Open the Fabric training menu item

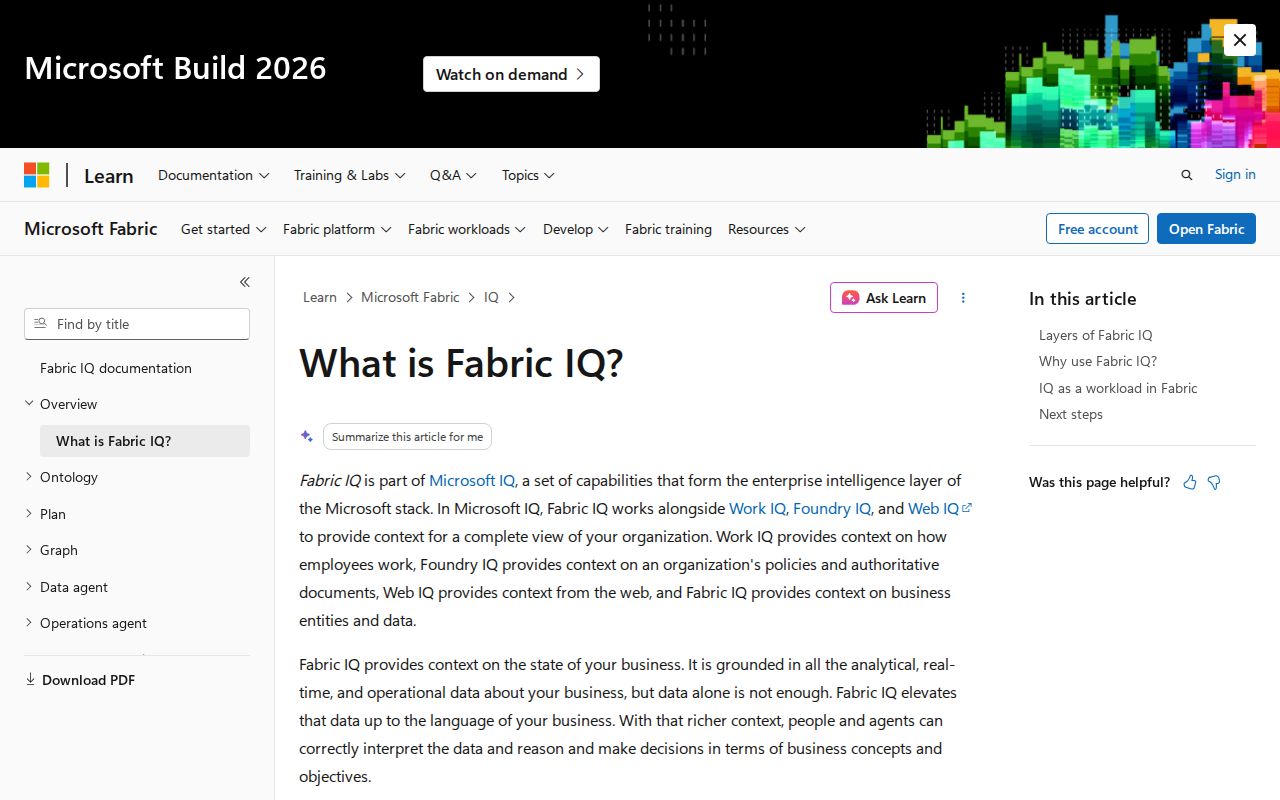[x=668, y=229]
